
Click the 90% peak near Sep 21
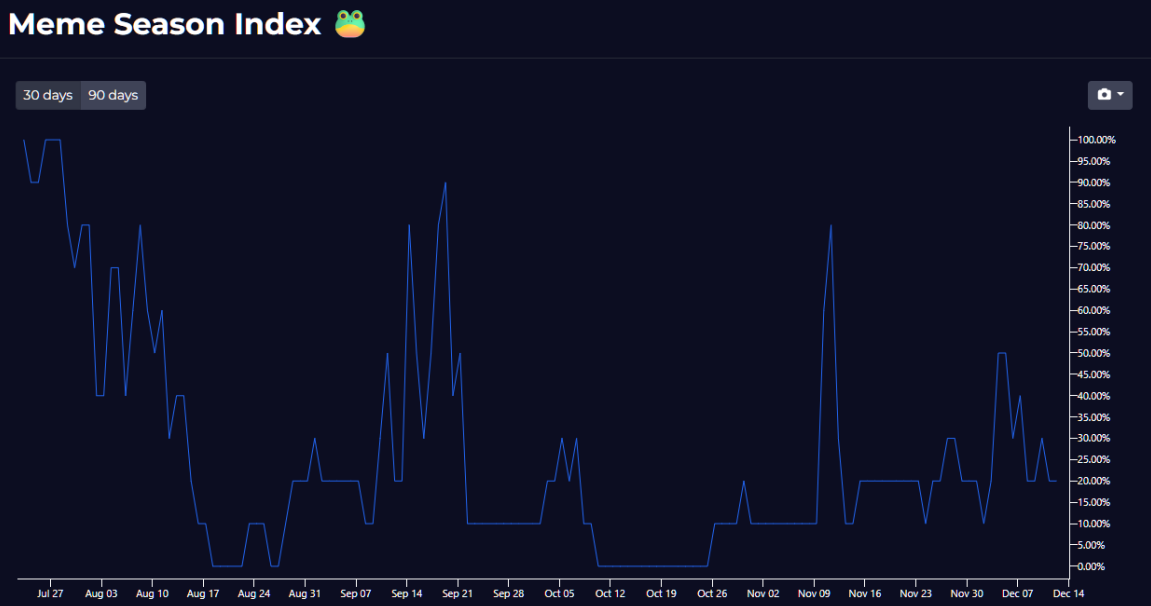click(445, 183)
